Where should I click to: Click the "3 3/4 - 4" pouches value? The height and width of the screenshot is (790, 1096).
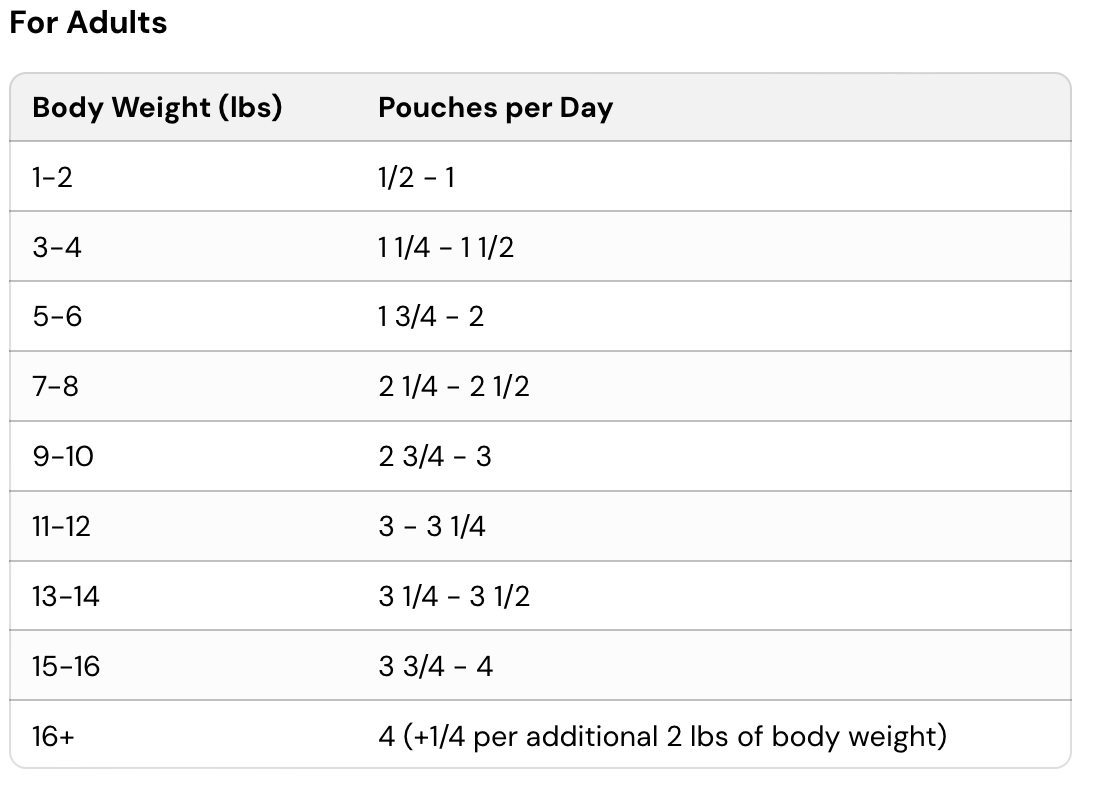pos(436,667)
